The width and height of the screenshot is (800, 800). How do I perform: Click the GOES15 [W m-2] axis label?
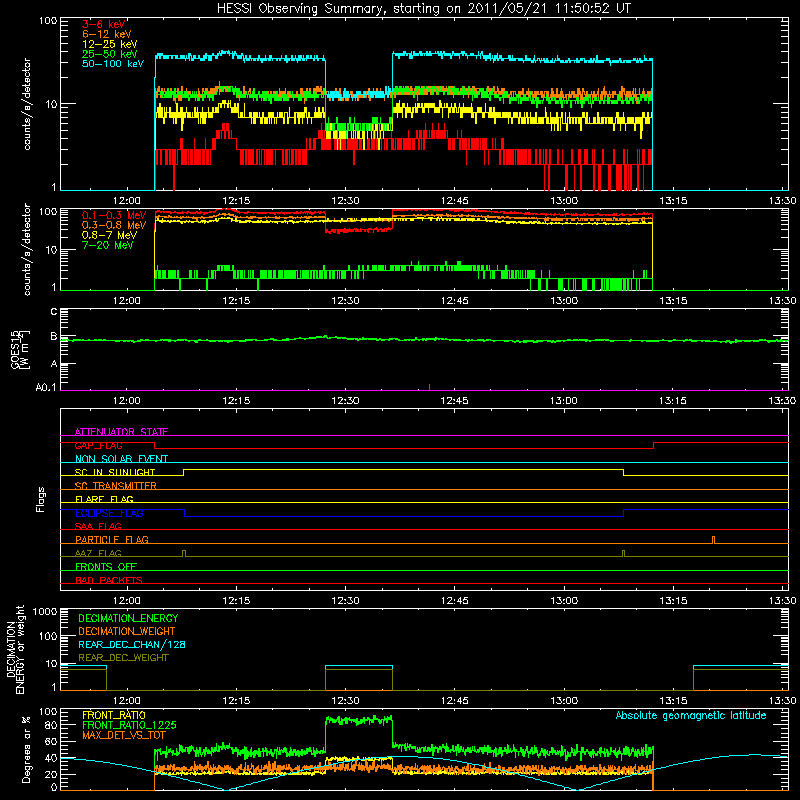(x=20, y=349)
